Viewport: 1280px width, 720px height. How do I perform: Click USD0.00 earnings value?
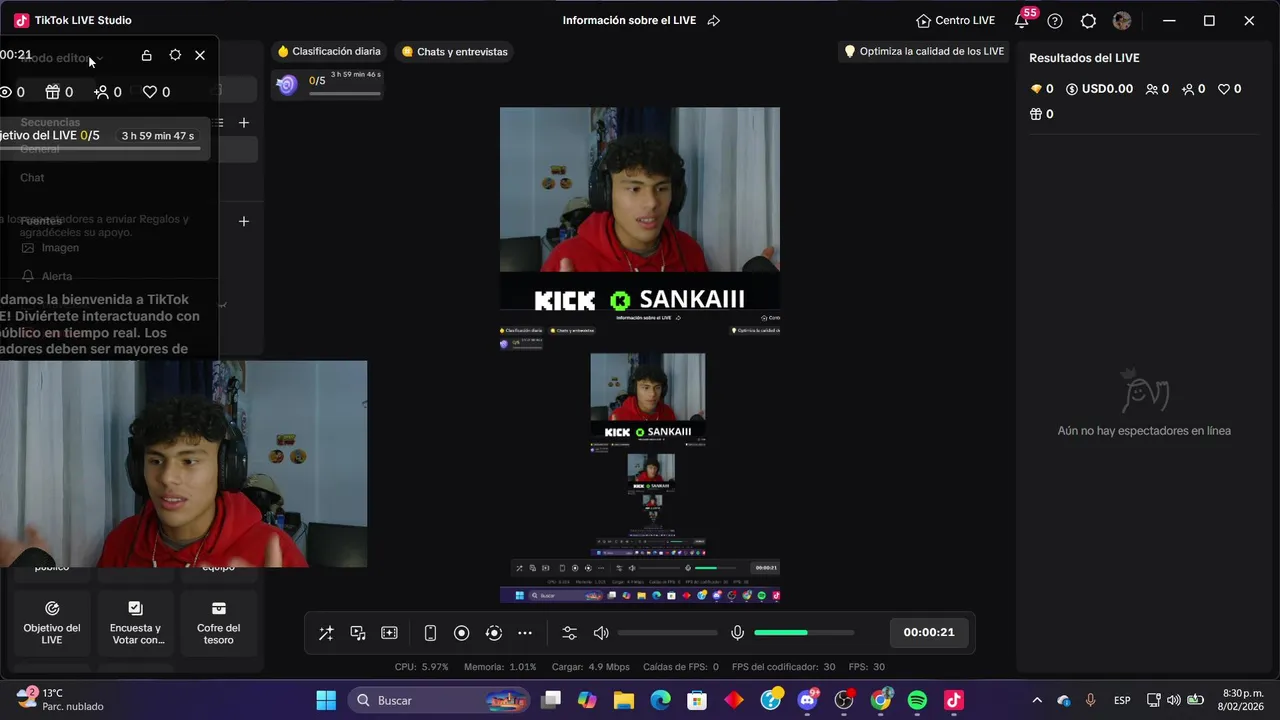[1099, 89]
